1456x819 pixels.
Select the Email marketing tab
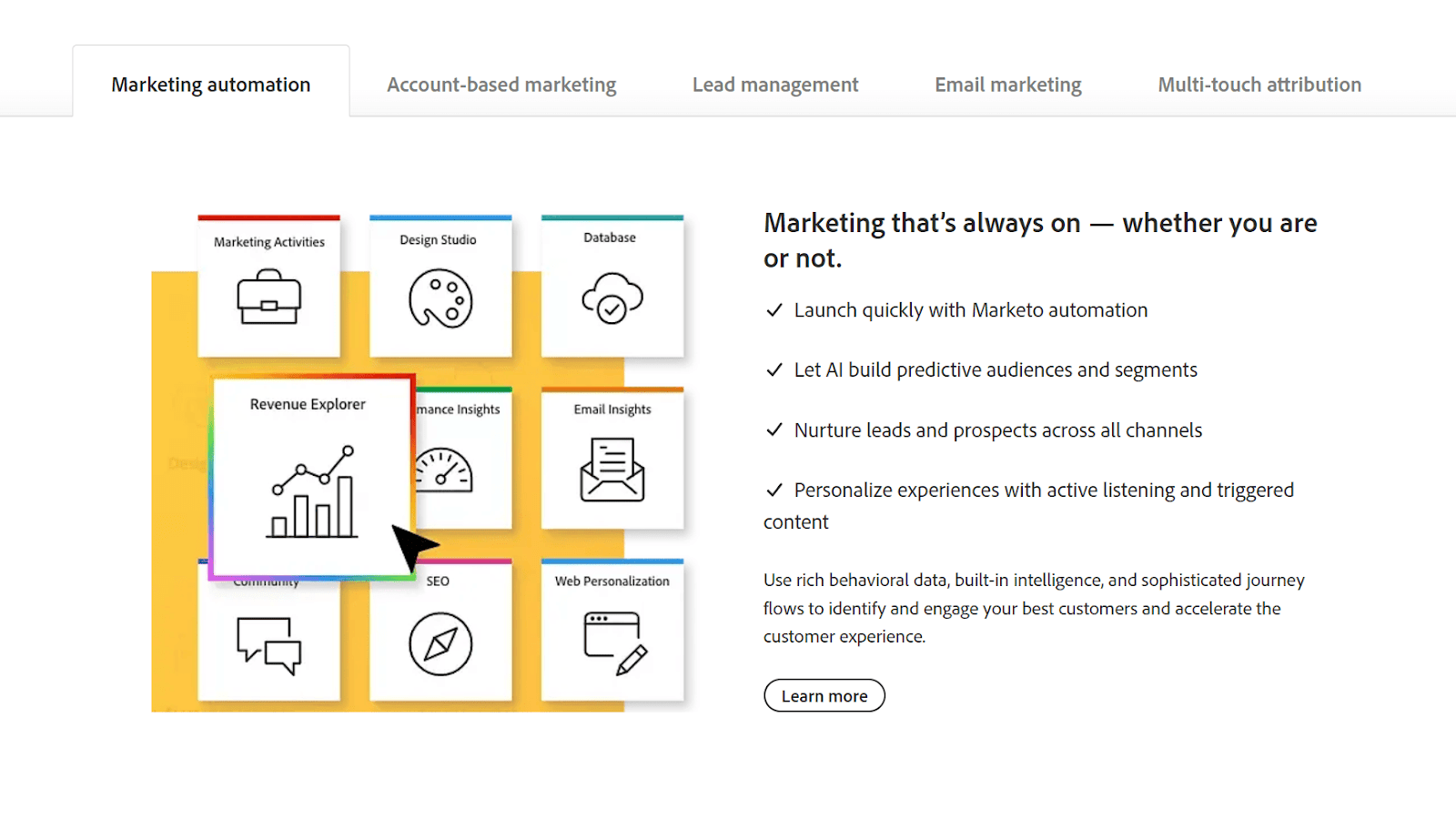coord(1007,84)
